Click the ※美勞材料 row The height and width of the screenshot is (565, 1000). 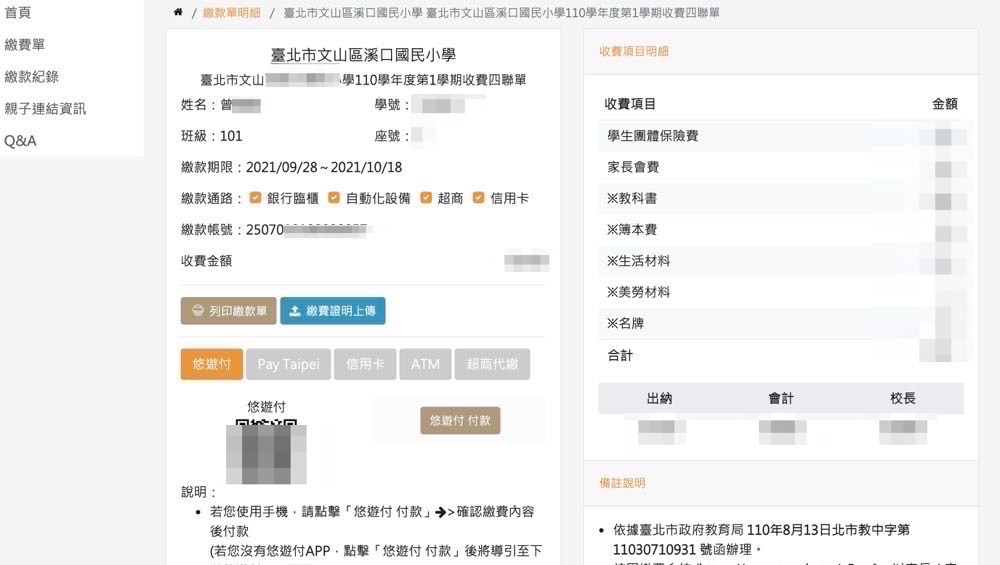[x=781, y=292]
